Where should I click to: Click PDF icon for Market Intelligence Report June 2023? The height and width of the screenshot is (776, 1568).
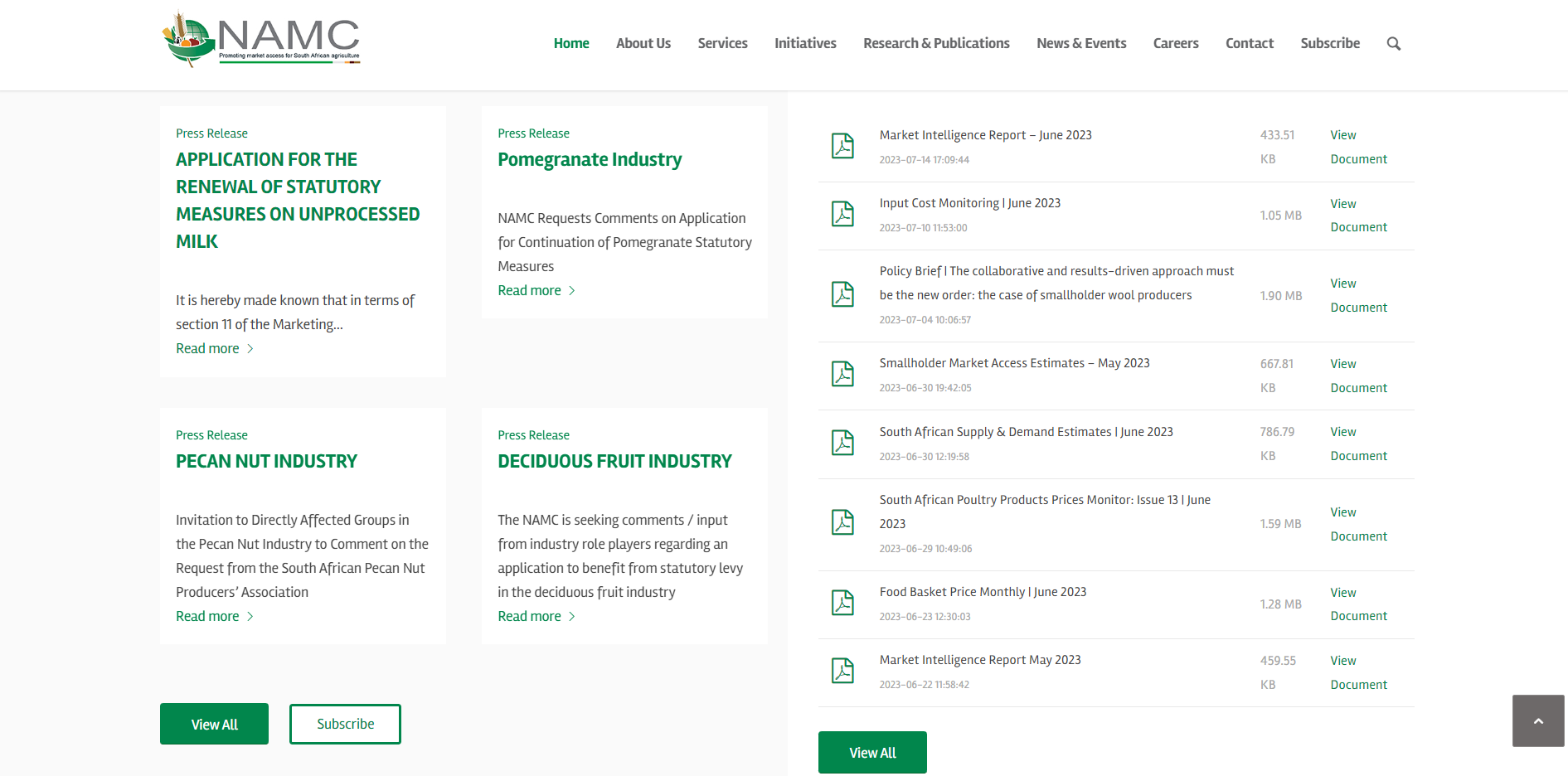pyautogui.click(x=842, y=146)
